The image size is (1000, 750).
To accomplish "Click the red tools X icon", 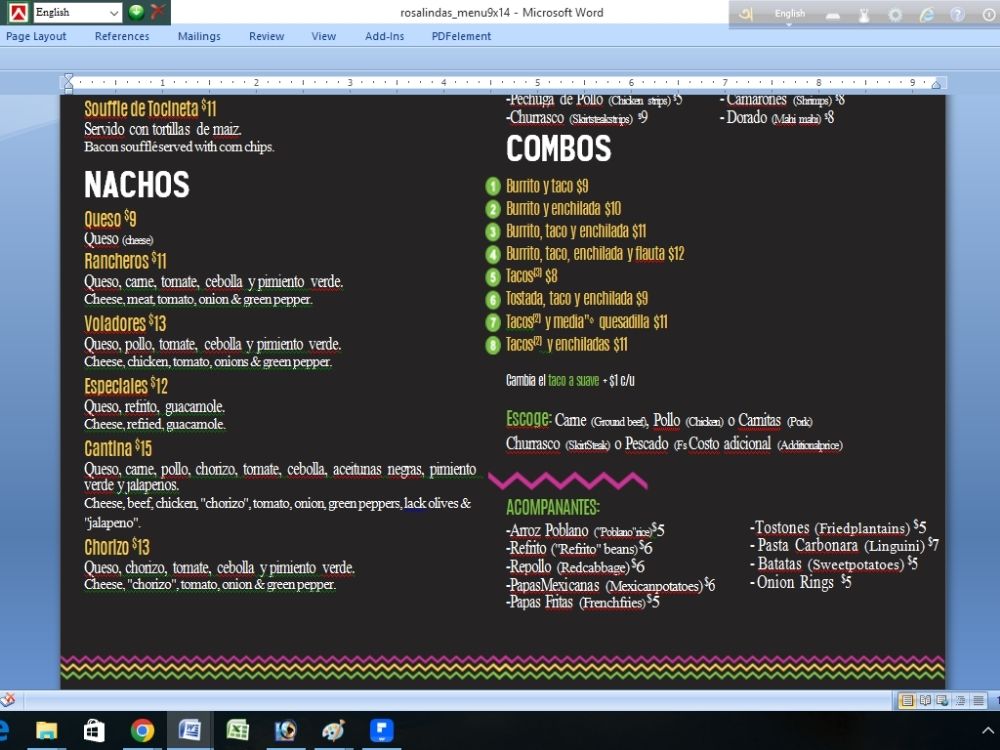I will (158, 11).
